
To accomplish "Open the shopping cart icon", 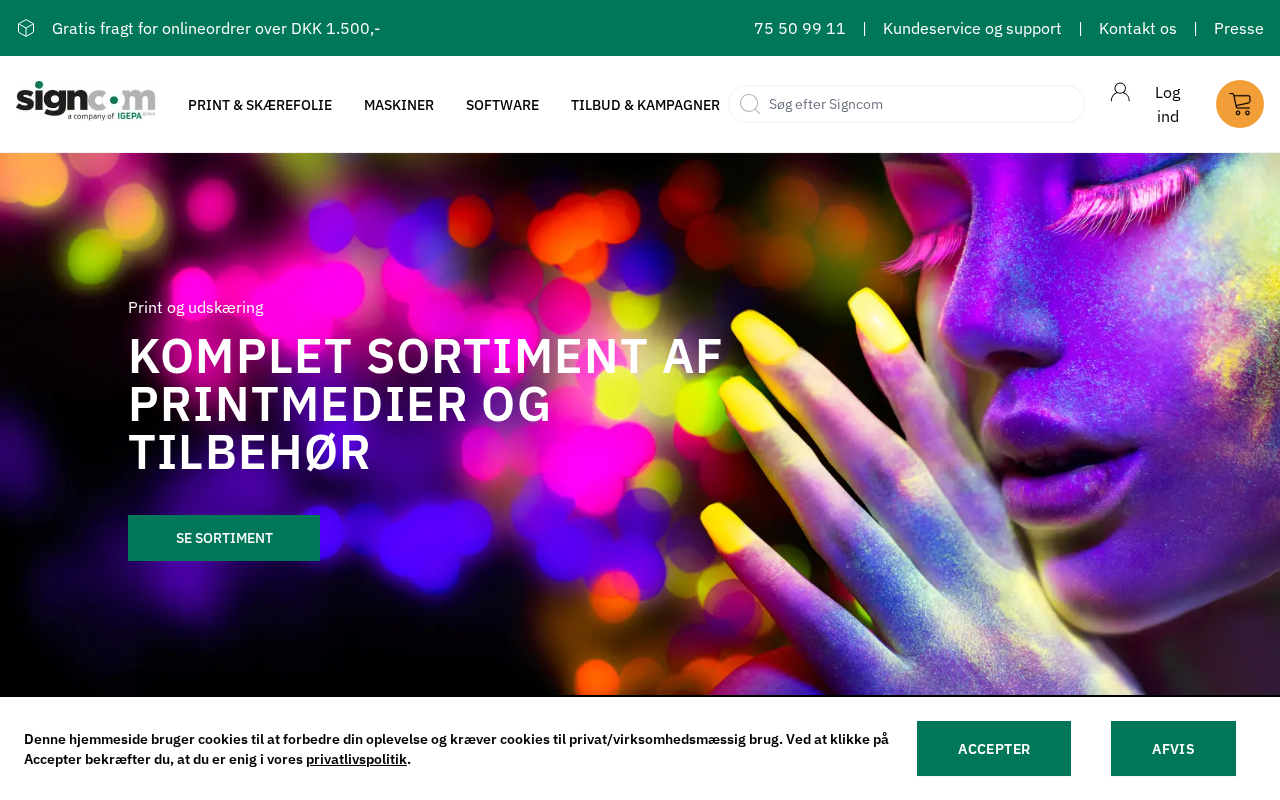I will pyautogui.click(x=1240, y=104).
